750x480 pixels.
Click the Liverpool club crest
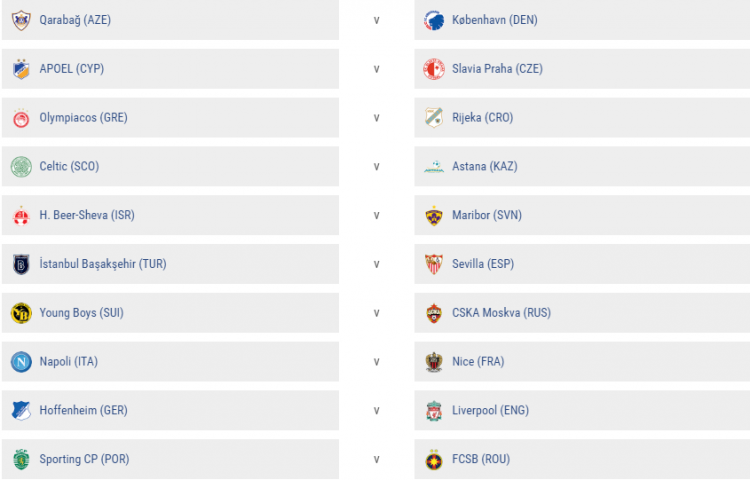coord(434,411)
